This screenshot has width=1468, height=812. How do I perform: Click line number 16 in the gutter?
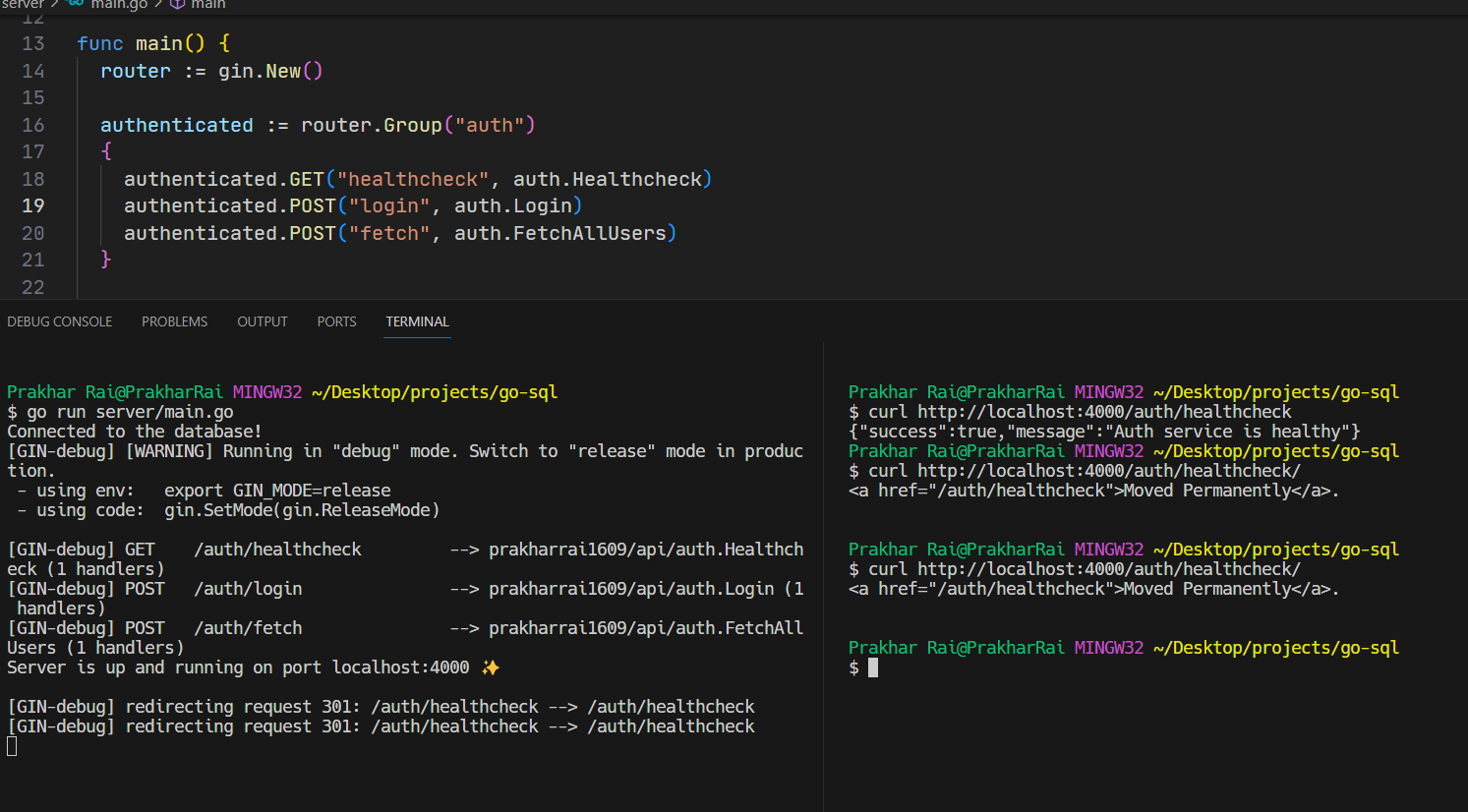(x=33, y=125)
